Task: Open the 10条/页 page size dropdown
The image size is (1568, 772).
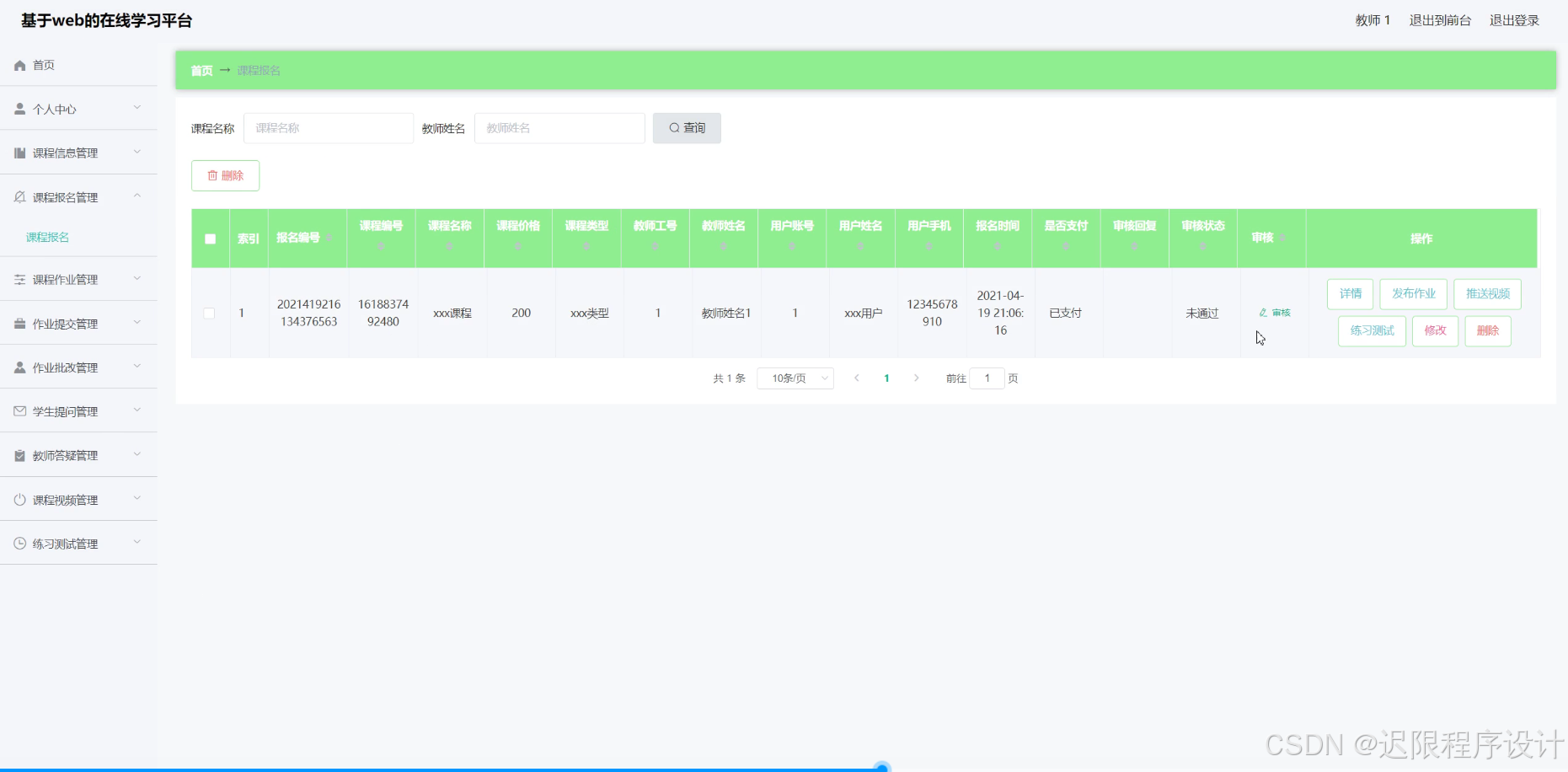Action: pyautogui.click(x=795, y=378)
